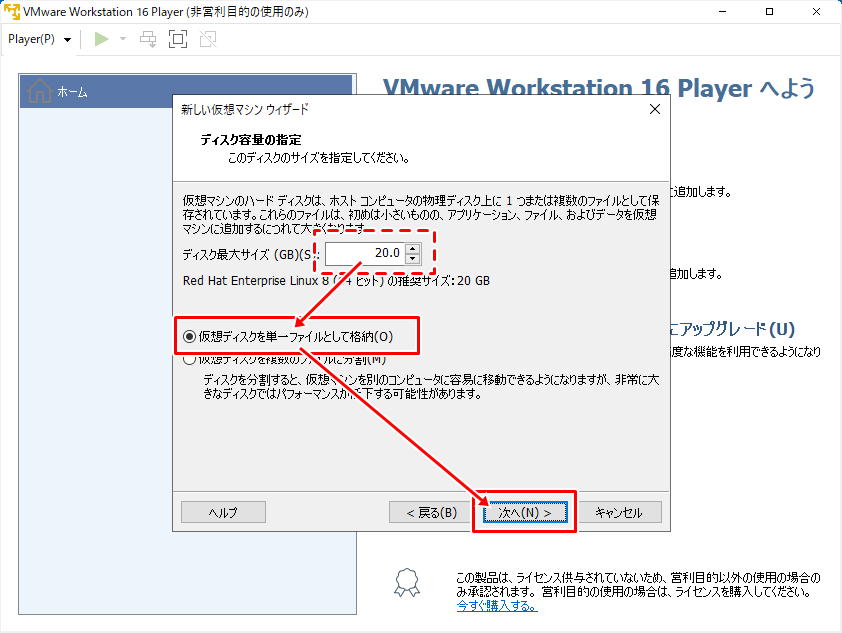Select the split virtual disk into multiple files option
The image size is (842, 633).
point(190,360)
